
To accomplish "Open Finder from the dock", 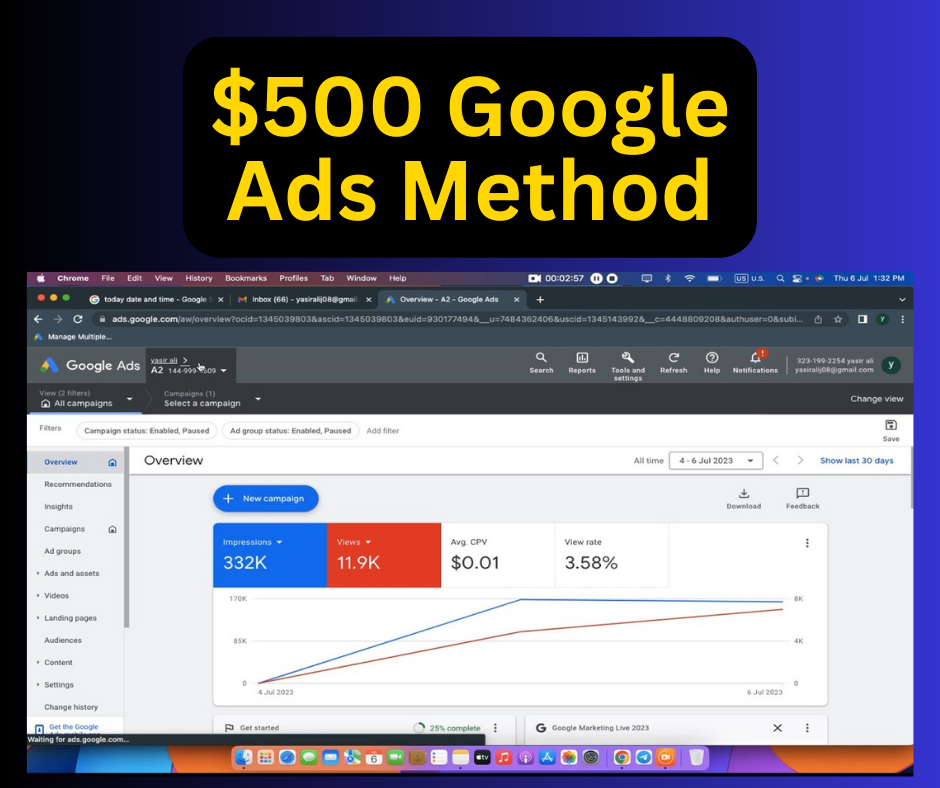I will coord(243,757).
